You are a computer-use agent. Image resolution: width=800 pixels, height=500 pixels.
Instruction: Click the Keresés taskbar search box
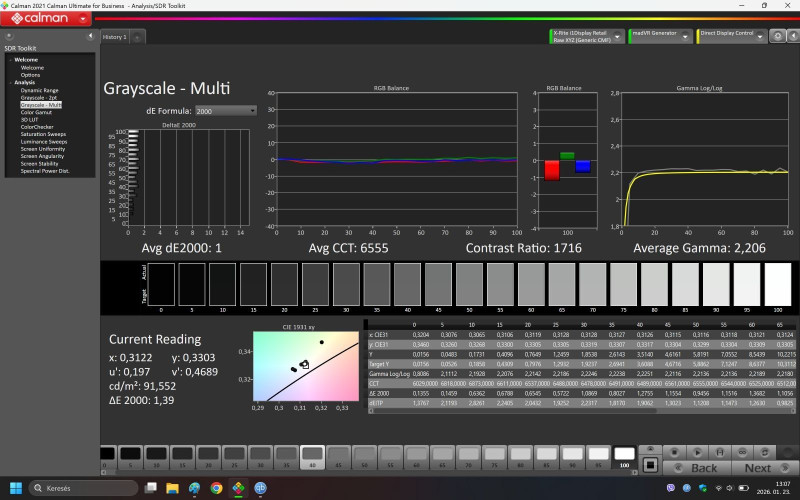pyautogui.click(x=83, y=488)
